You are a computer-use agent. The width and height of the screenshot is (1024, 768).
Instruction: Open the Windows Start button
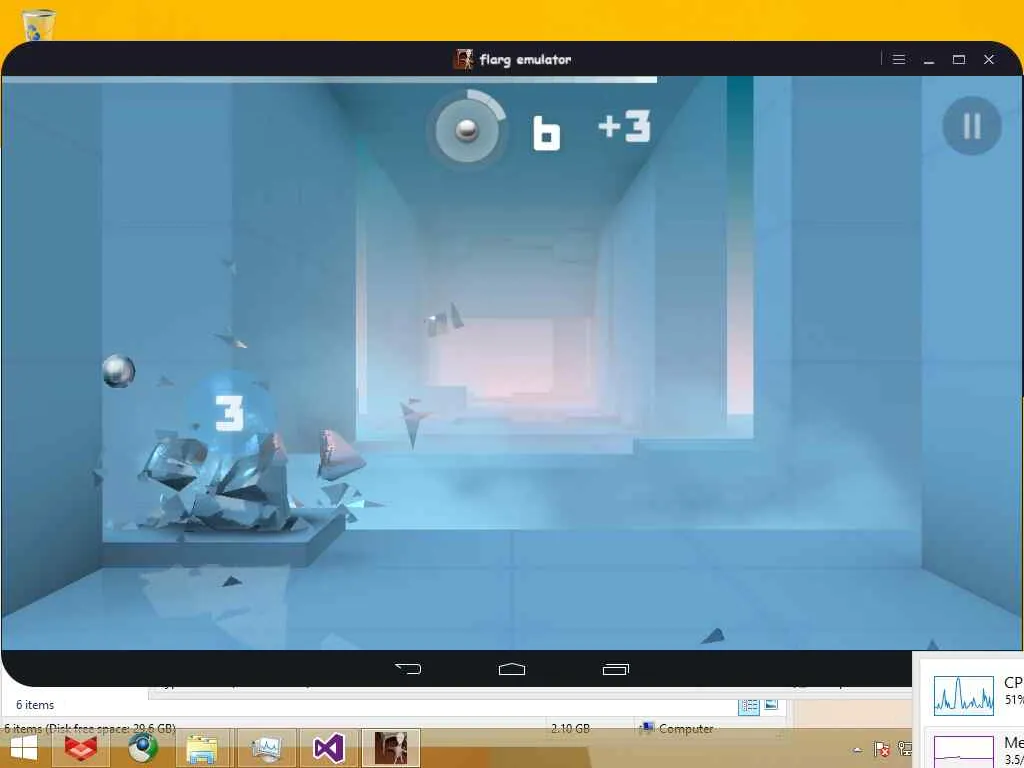pos(24,749)
